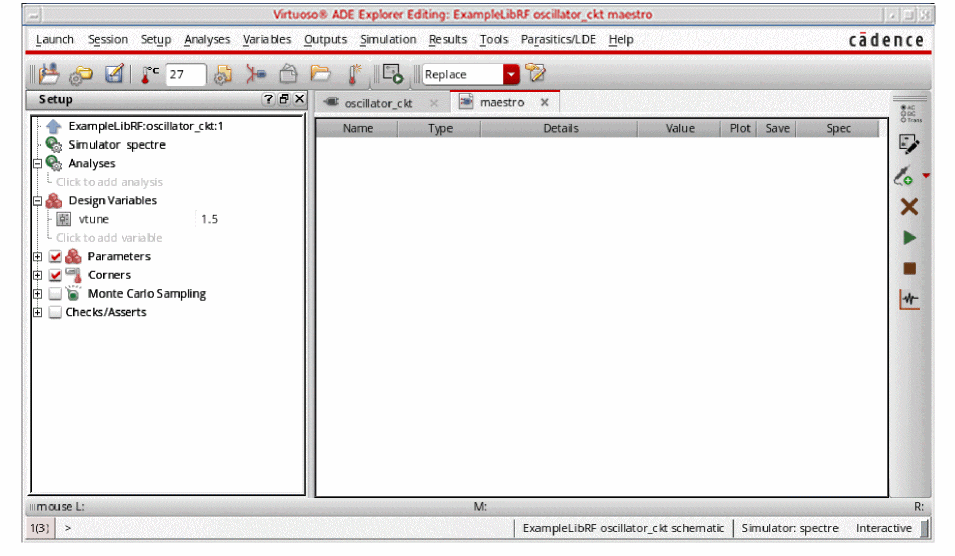The height and width of the screenshot is (556, 955).
Task: Click the open yellow folder icon
Action: point(320,74)
